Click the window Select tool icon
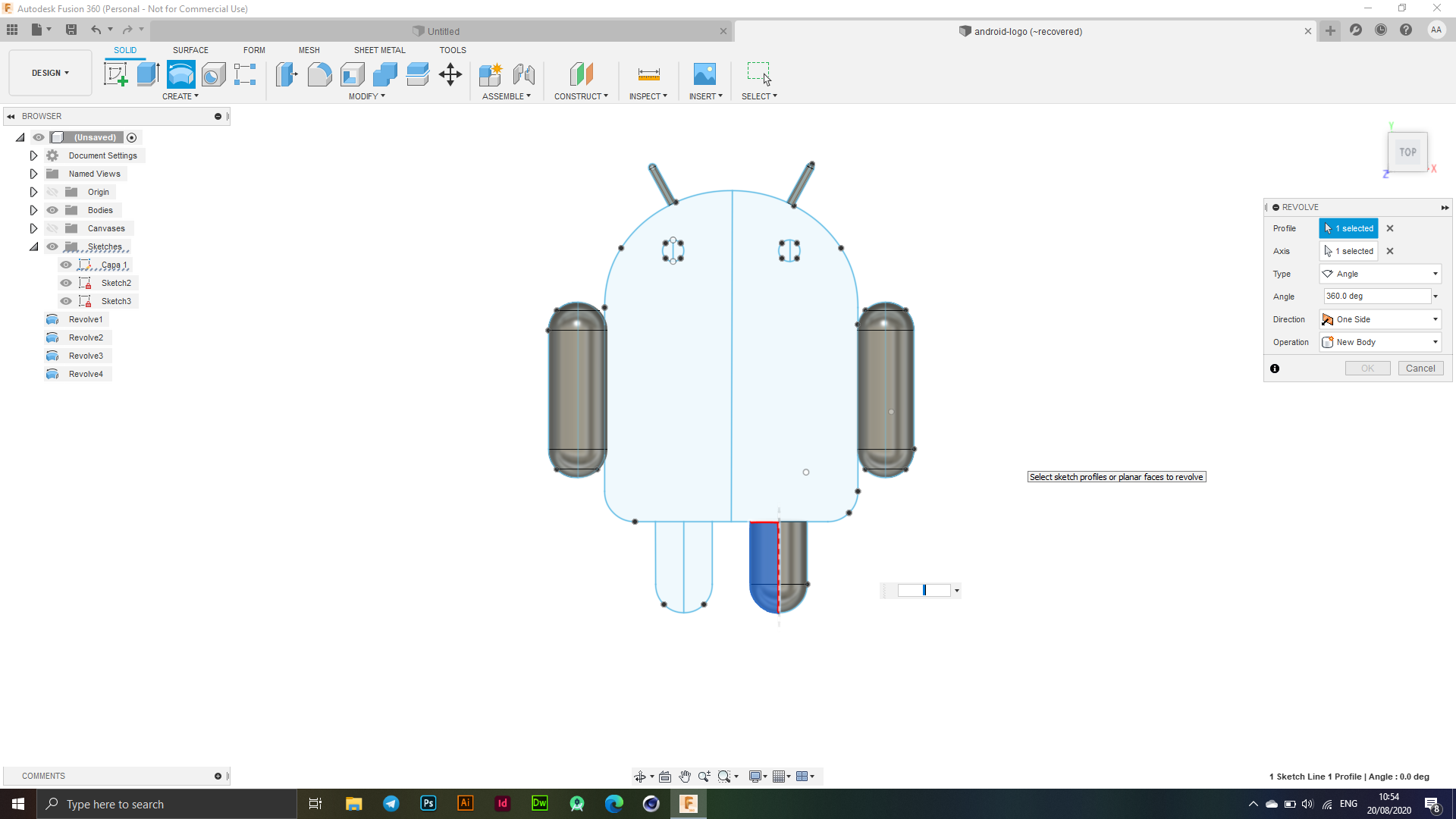This screenshot has width=1456, height=819. 758,74
